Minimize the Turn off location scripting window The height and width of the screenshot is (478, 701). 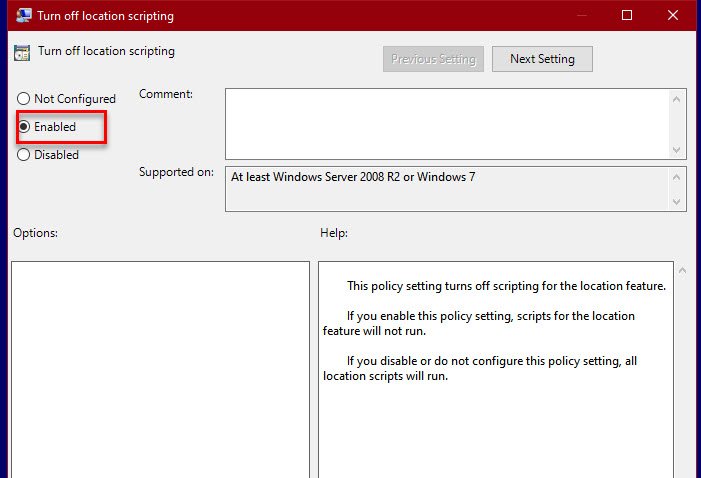click(581, 15)
